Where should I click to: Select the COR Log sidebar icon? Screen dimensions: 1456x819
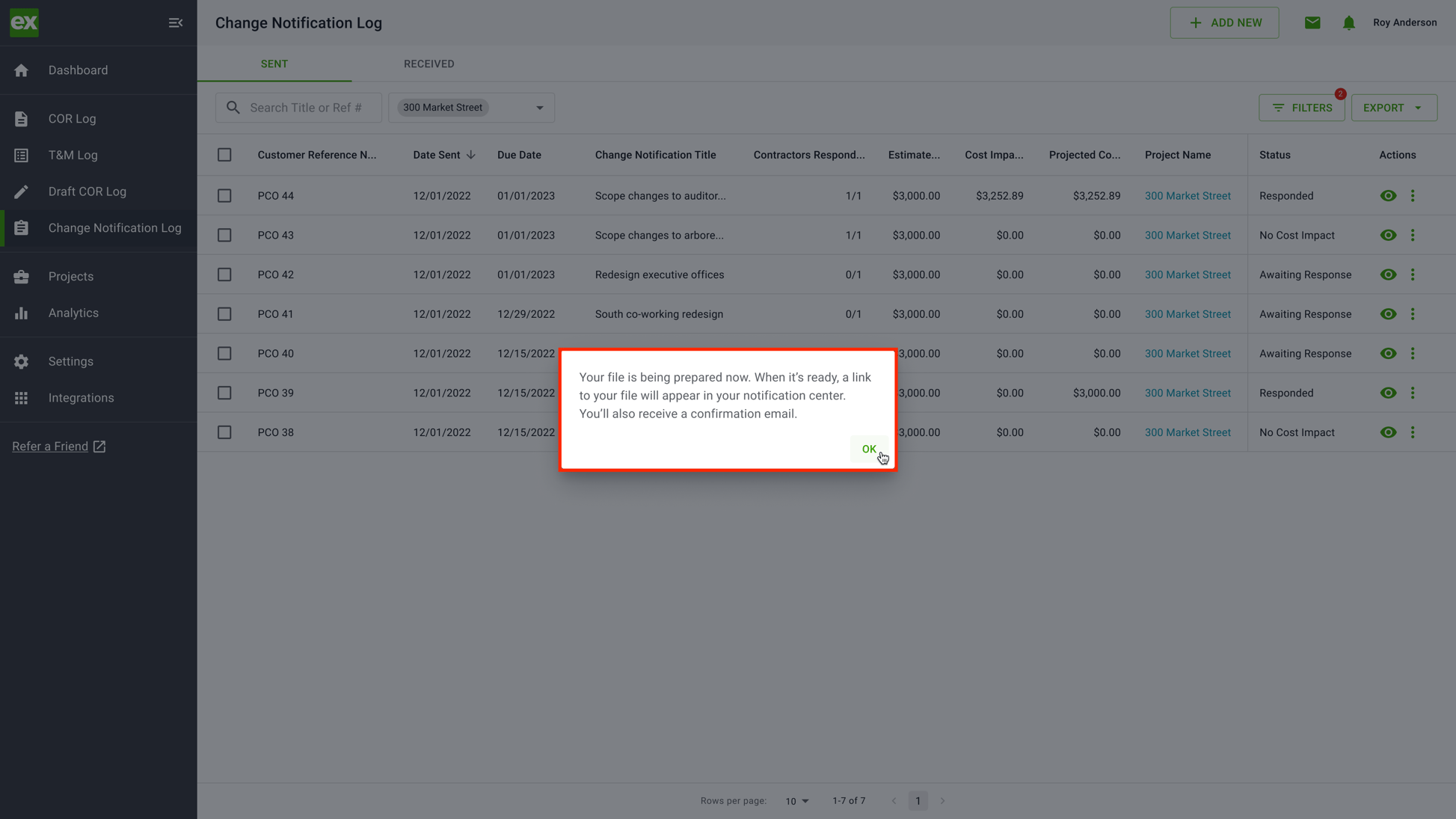(x=20, y=118)
